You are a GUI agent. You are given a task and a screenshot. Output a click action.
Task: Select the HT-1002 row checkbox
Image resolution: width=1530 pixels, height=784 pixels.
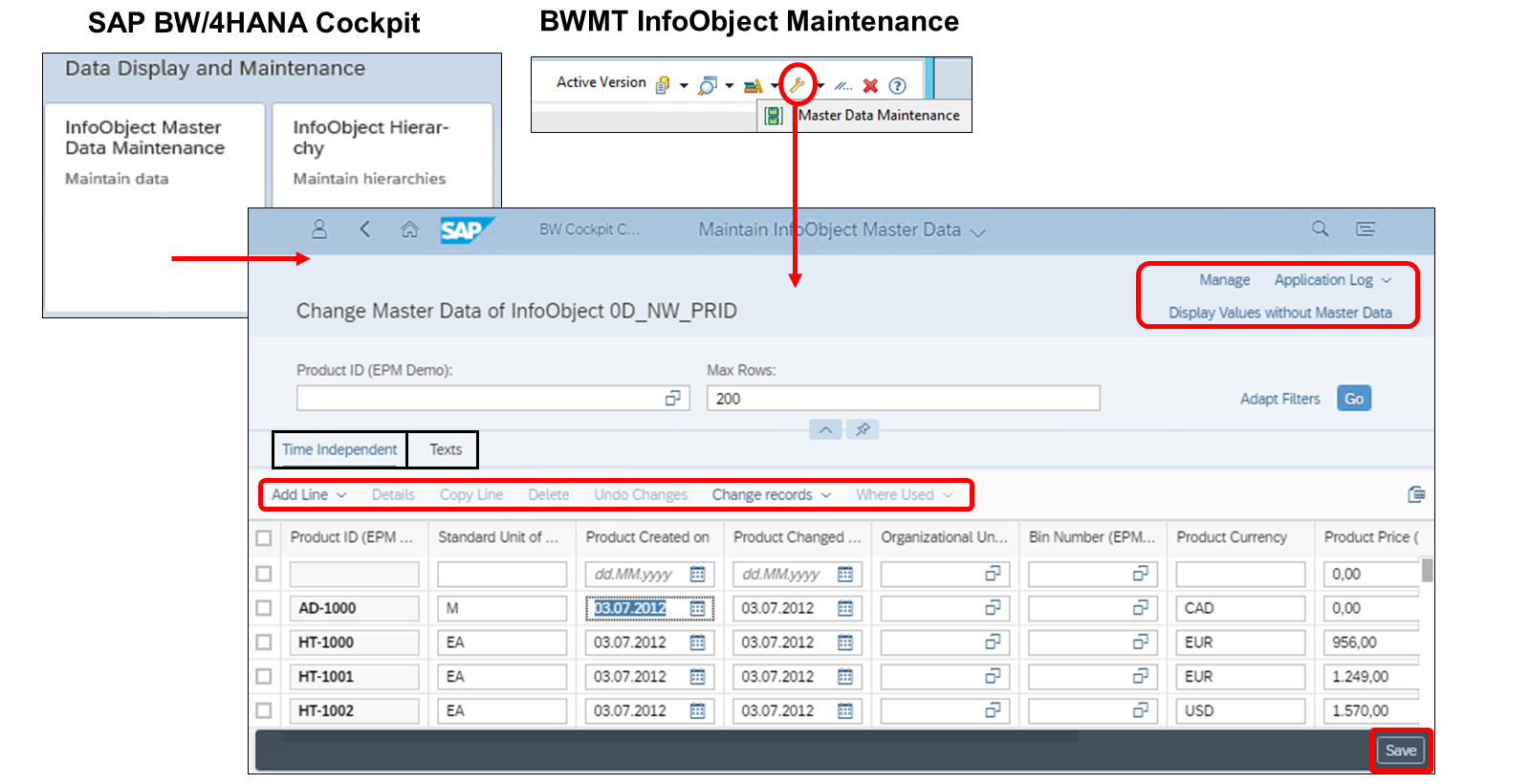click(264, 711)
